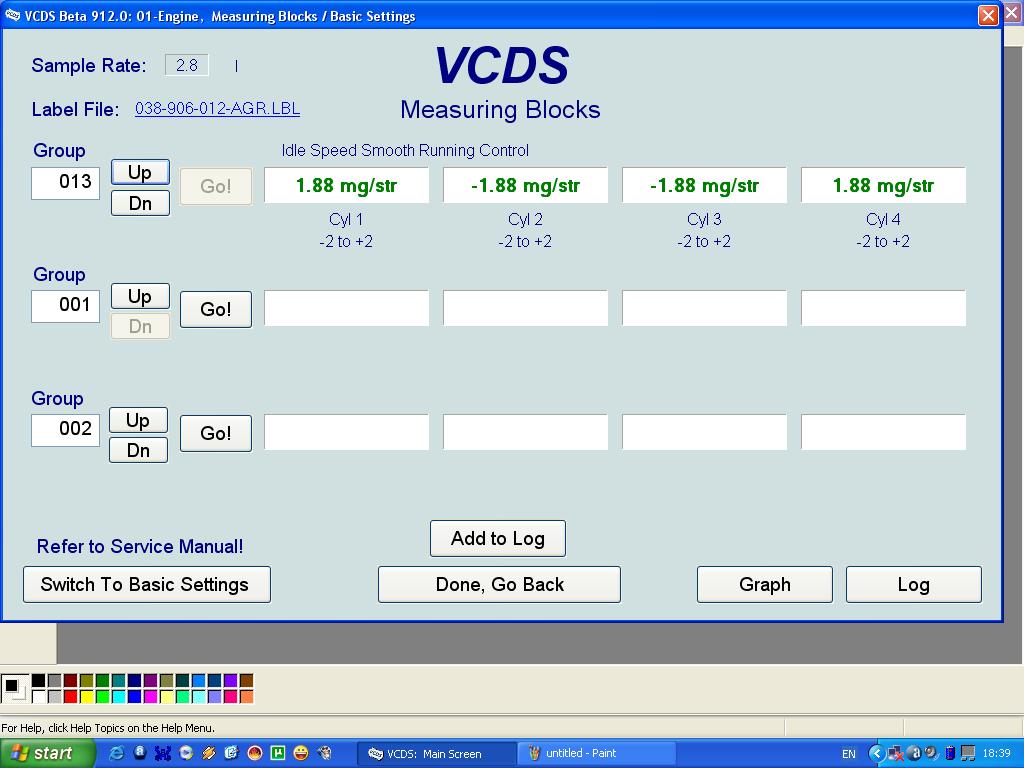Screen dimensions: 1024x768
Task: Click Dn button for Group 002
Action: 138,450
